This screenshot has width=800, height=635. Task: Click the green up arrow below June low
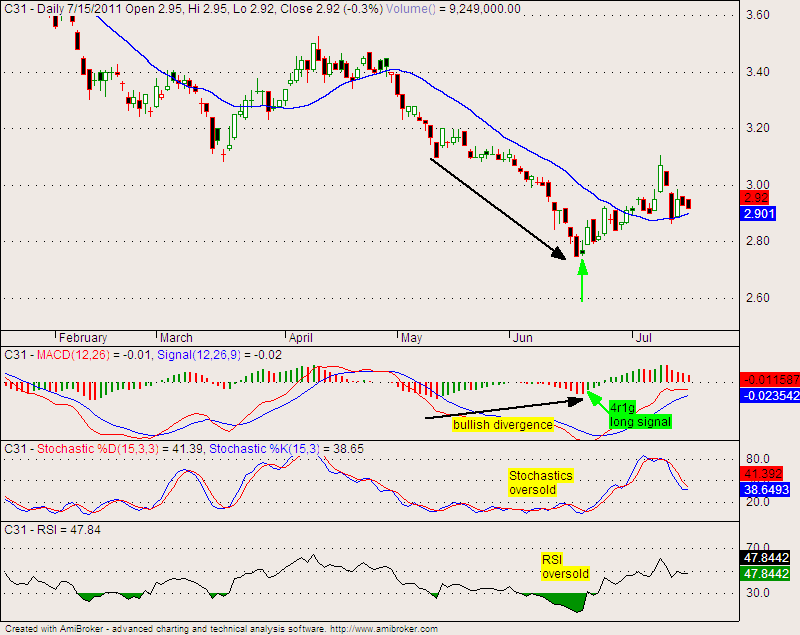582,280
